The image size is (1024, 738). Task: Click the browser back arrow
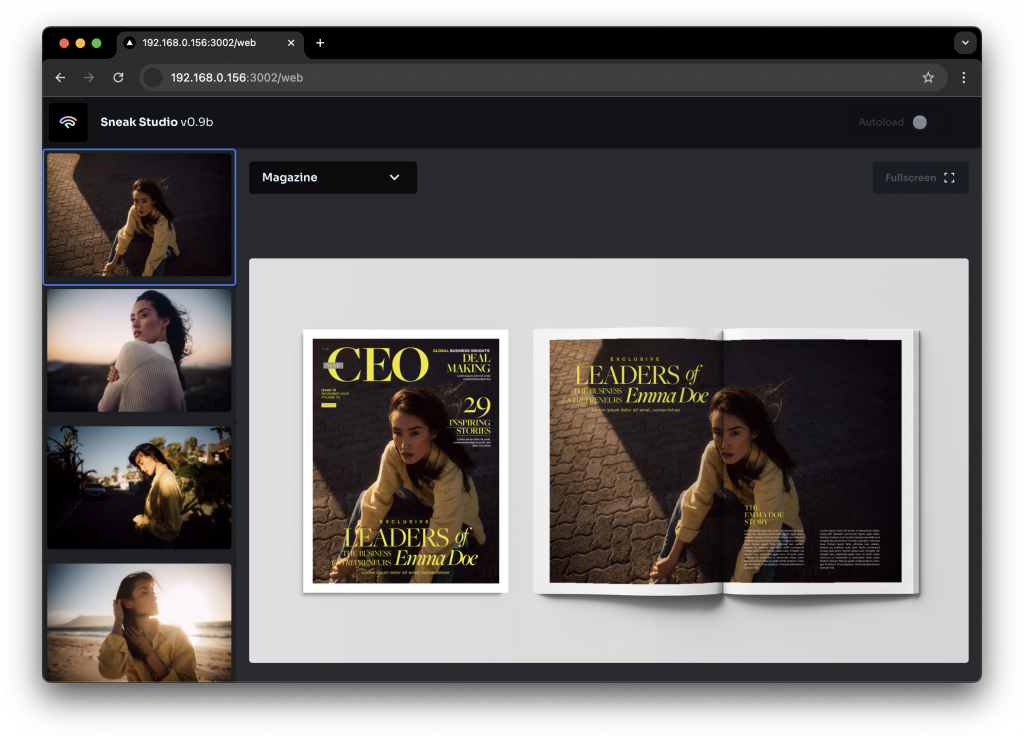click(61, 77)
